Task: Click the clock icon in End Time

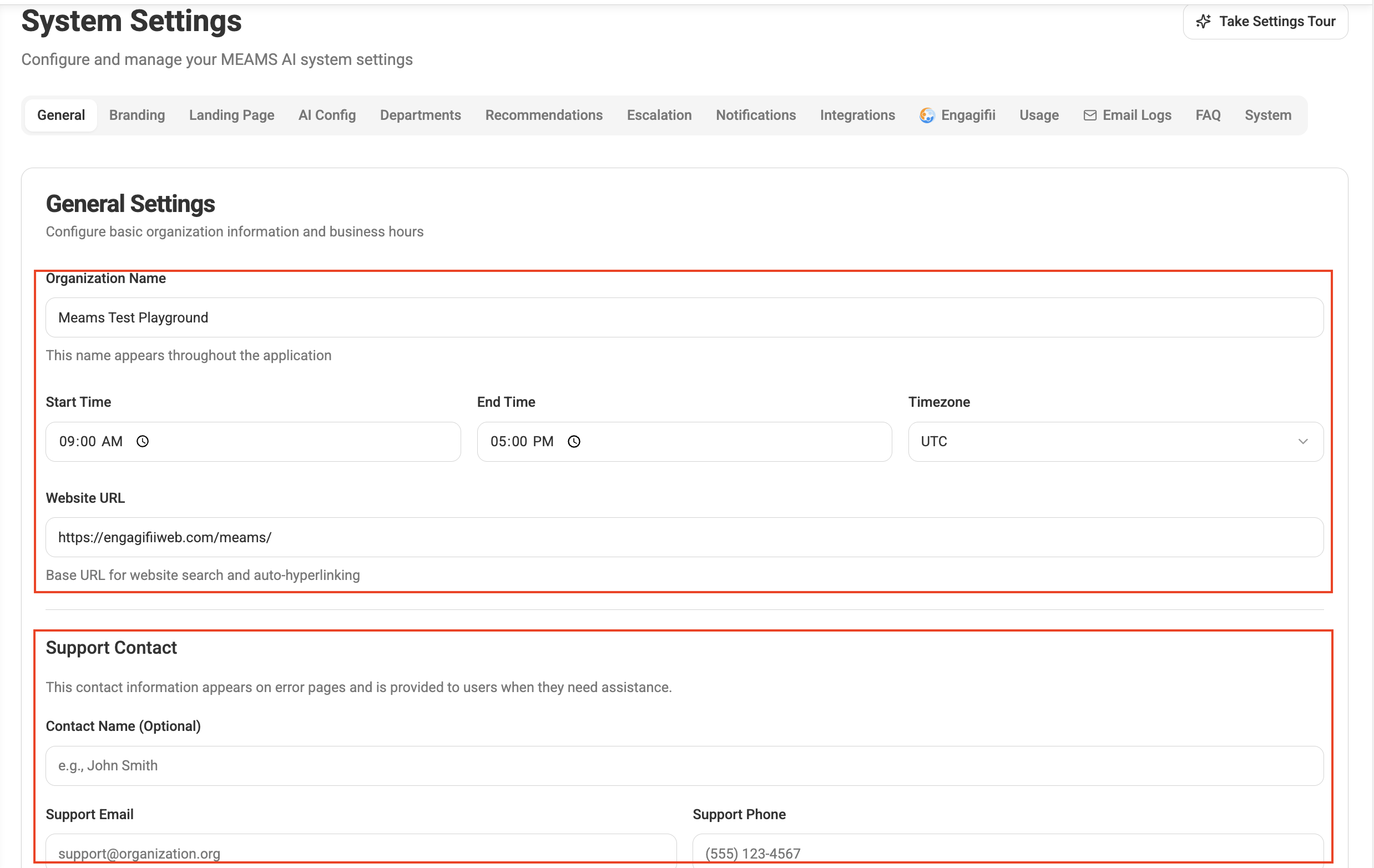Action: click(574, 441)
